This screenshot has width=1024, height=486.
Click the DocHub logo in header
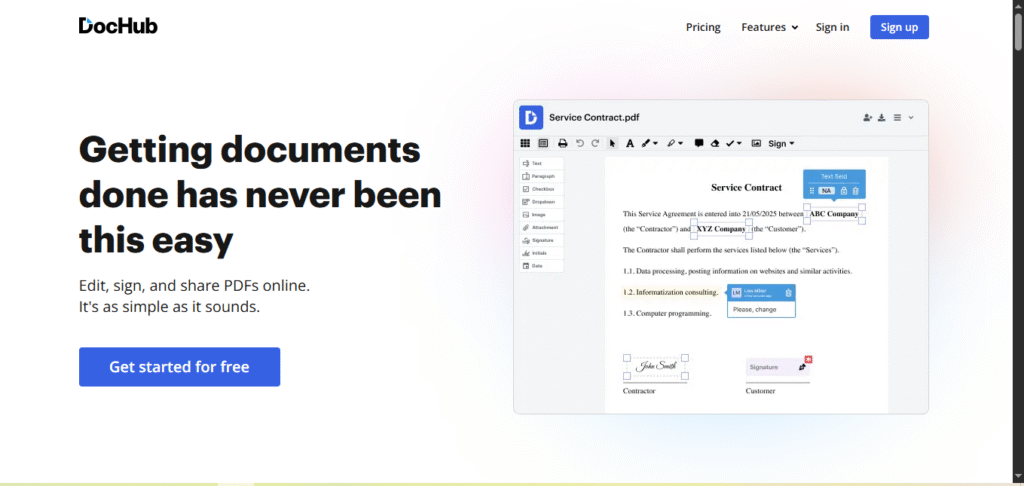coord(118,26)
